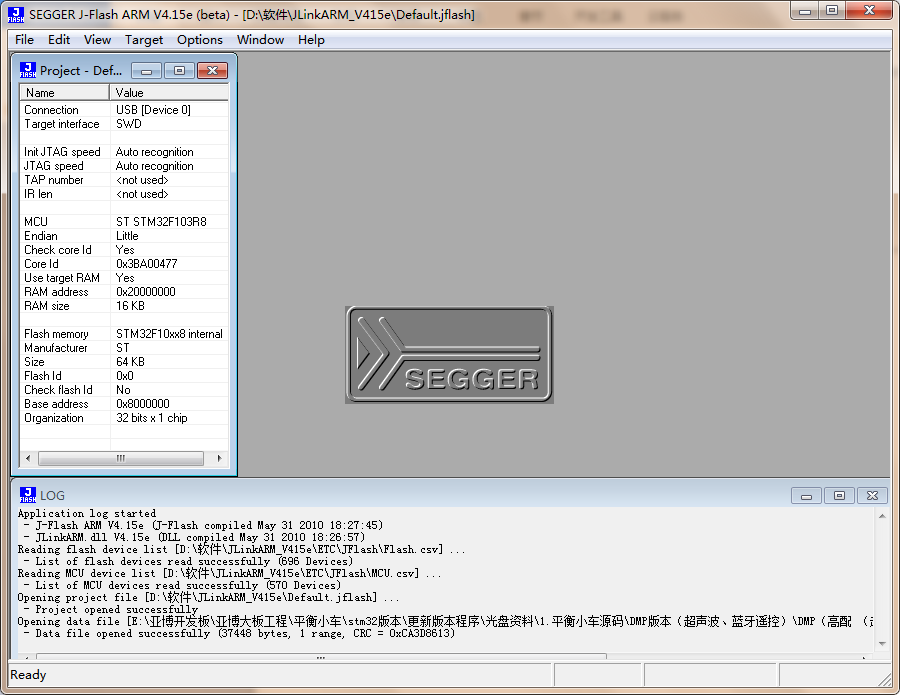Image resolution: width=900 pixels, height=695 pixels.
Task: Click the Project panel right scroll arrow
Action: pyautogui.click(x=219, y=458)
